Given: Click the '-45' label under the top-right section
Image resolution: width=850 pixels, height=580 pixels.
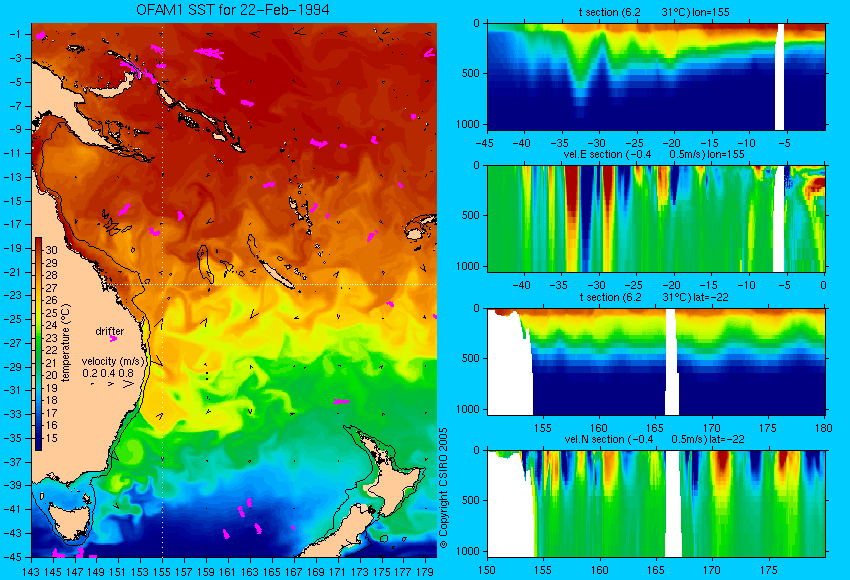Looking at the screenshot, I should (x=484, y=143).
